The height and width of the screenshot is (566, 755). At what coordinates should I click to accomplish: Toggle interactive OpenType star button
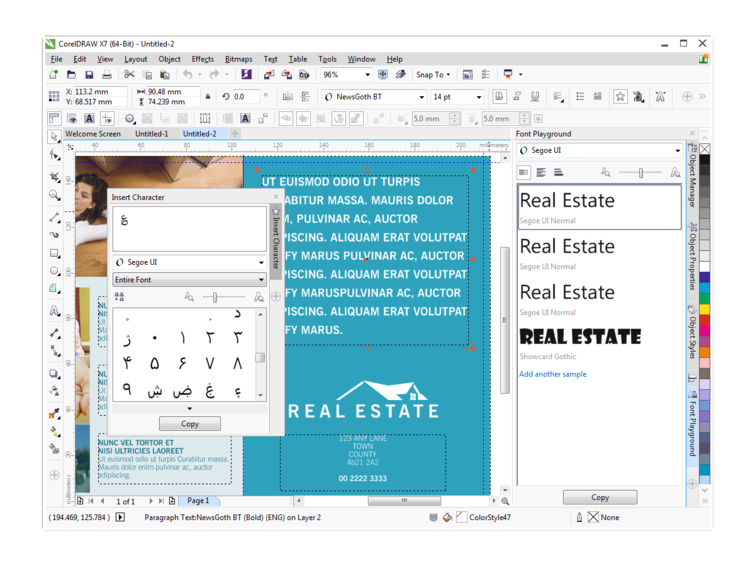coord(620,97)
